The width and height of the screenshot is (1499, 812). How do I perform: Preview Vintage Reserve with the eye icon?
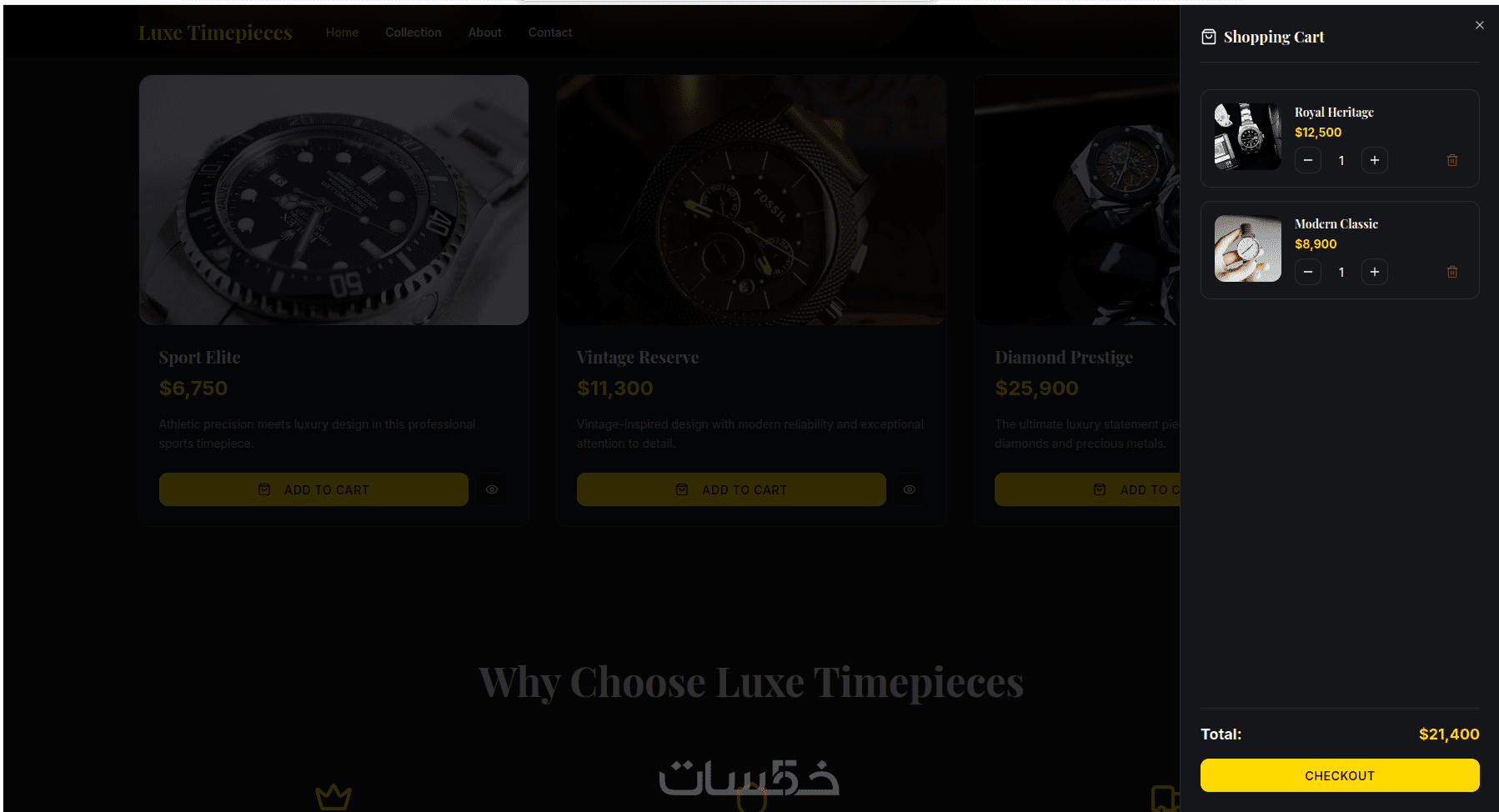coord(910,489)
